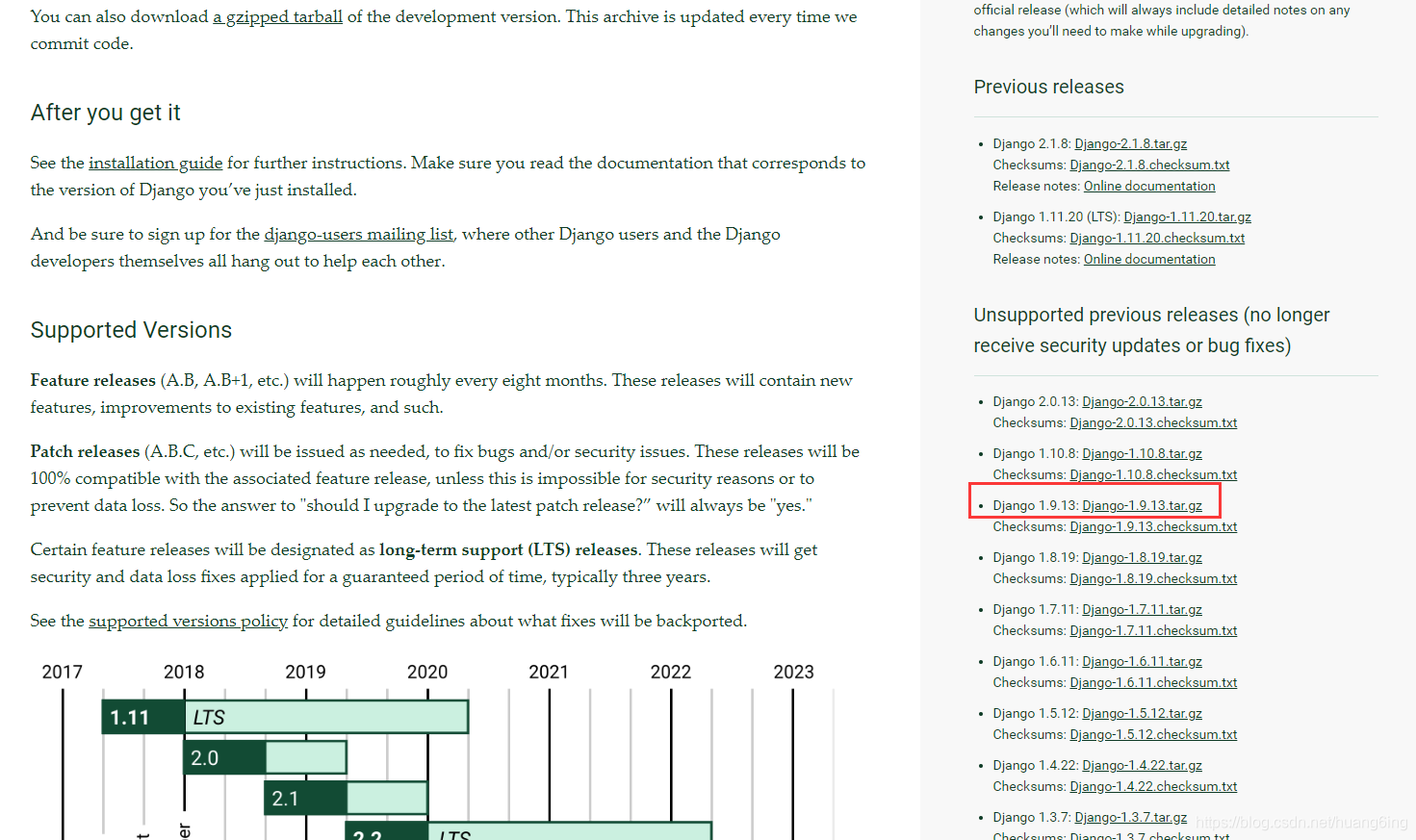Download Django-1.4.22.tar.gz
The height and width of the screenshot is (840, 1416).
click(1143, 766)
